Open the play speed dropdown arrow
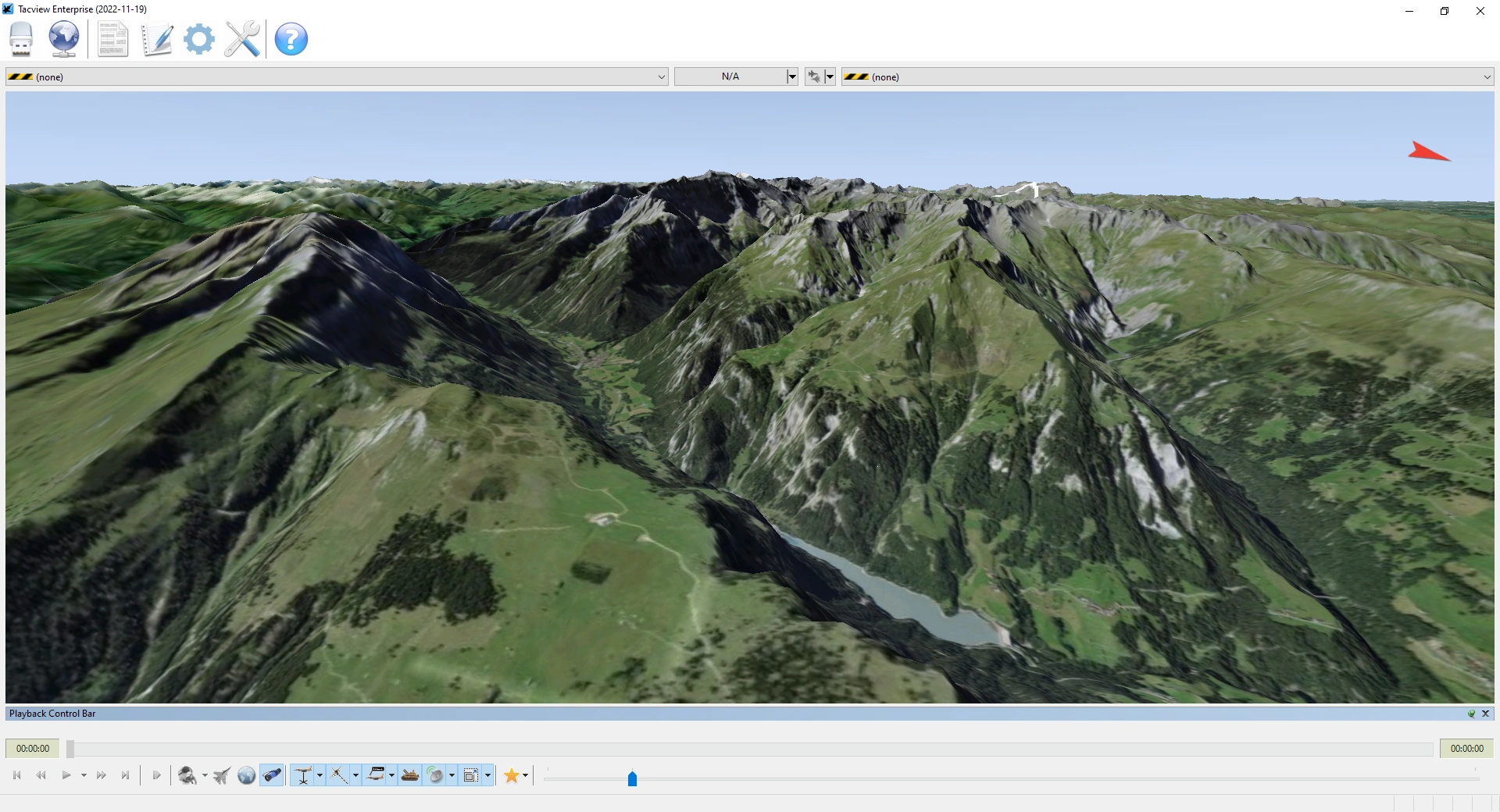Screen dimensions: 1500x812 coord(84,775)
